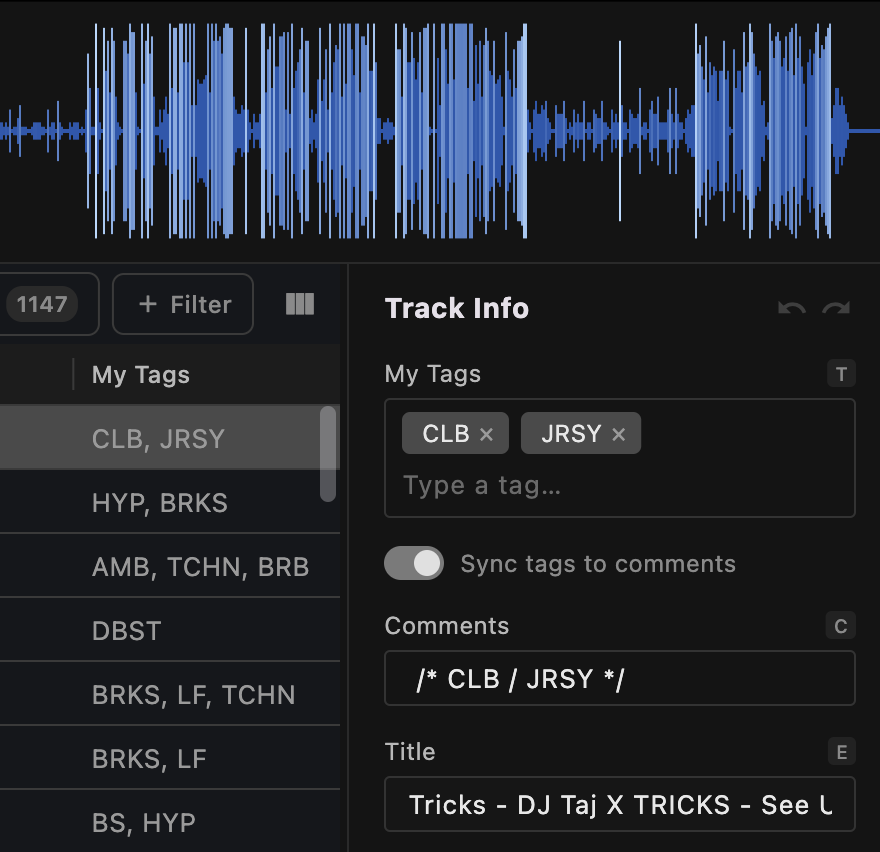The width and height of the screenshot is (880, 852).
Task: Remove the JRSY tag chip
Action: pos(618,434)
